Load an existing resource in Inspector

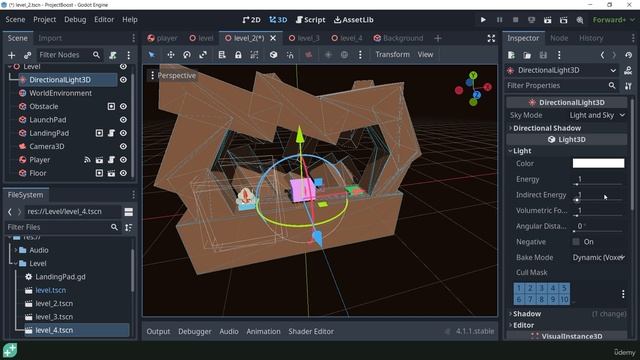[527, 55]
